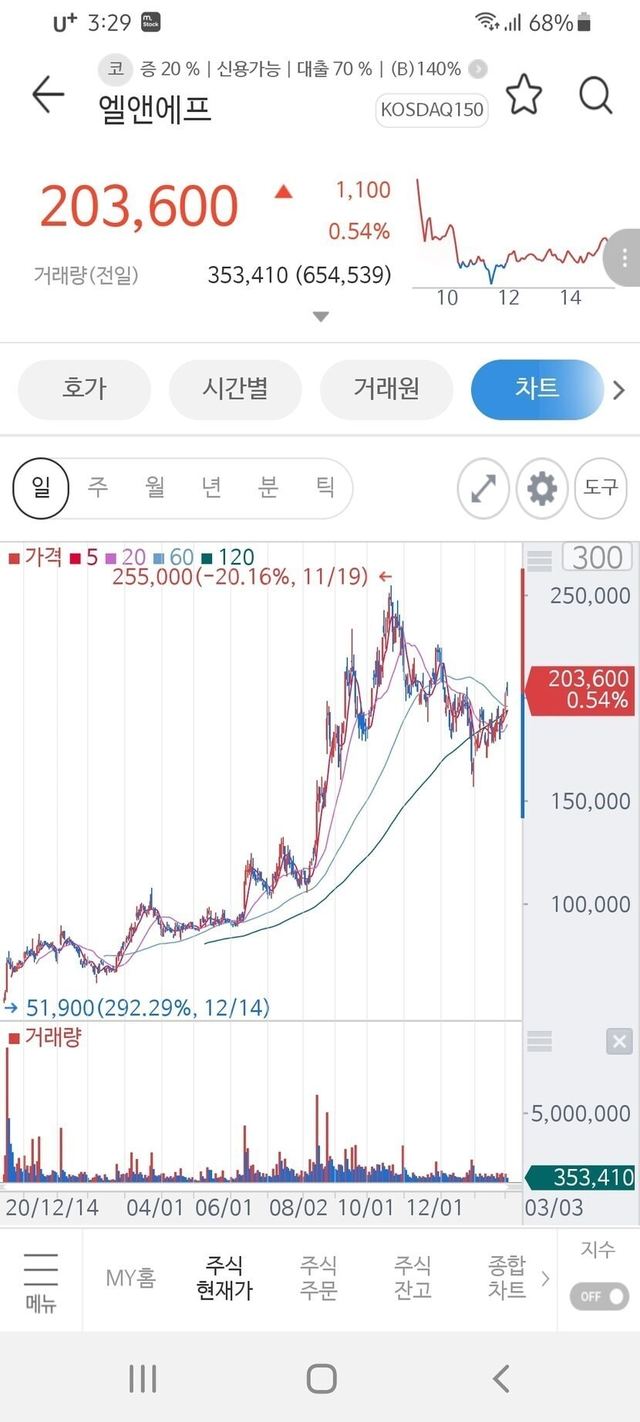Tap the back arrow icon
Image resolution: width=640 pixels, height=1422 pixels.
coord(47,95)
